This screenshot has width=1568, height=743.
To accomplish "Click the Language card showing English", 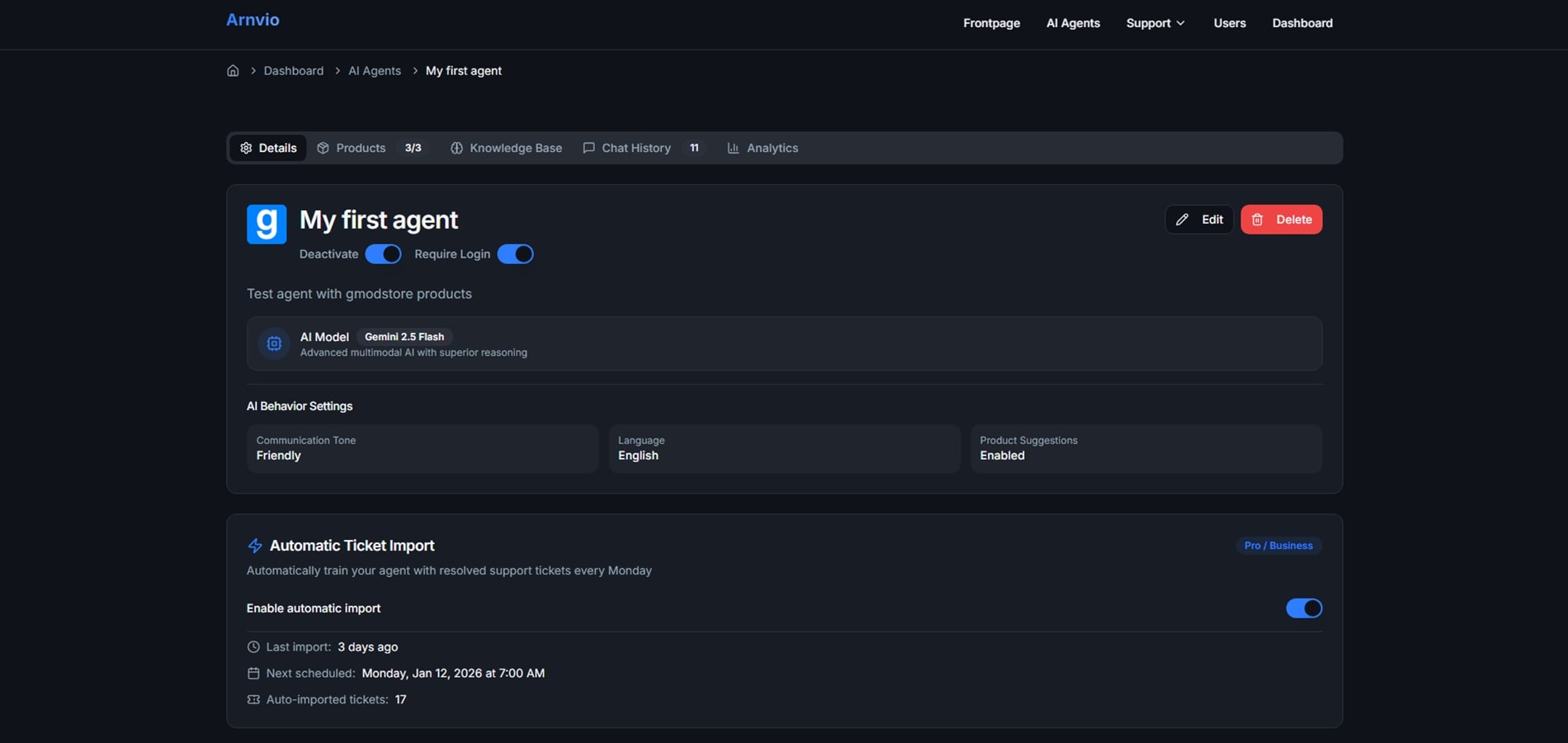I will pos(784,448).
